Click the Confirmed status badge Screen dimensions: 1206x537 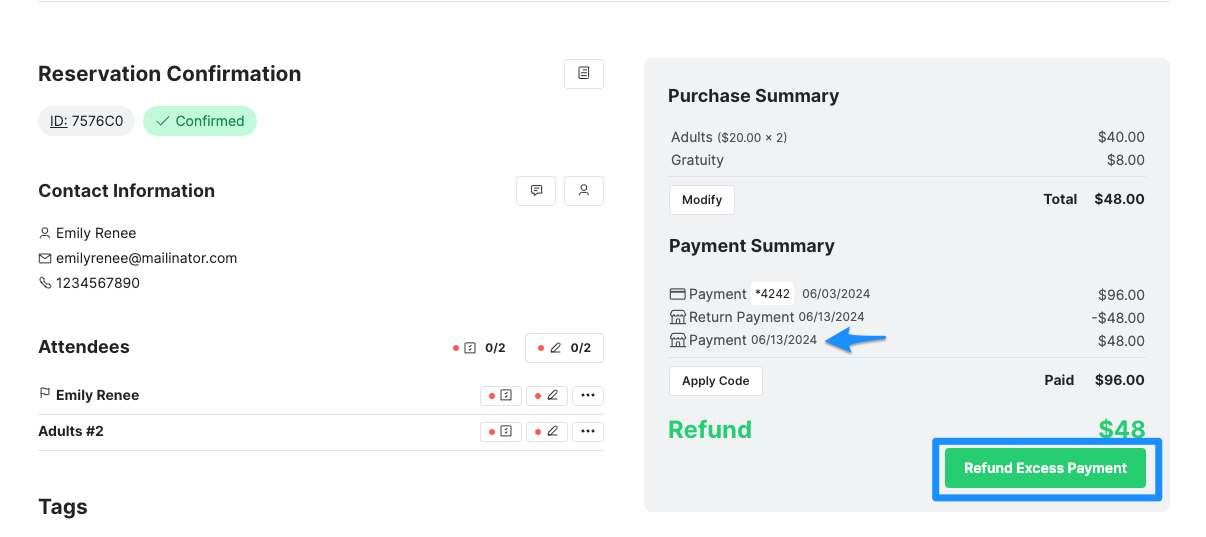(x=200, y=121)
